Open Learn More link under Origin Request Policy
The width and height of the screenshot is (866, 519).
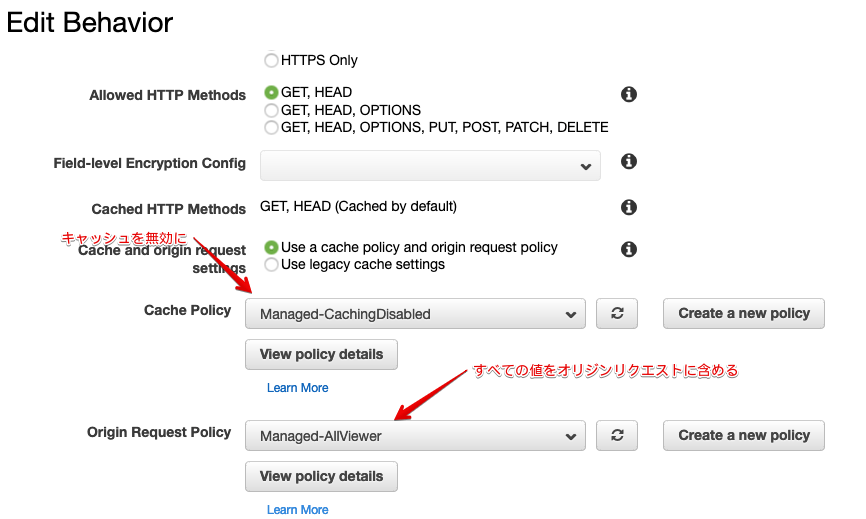click(298, 510)
